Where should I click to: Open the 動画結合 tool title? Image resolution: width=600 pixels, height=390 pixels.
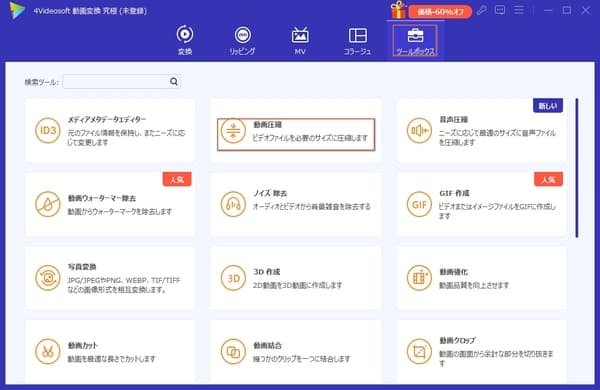coord(267,345)
